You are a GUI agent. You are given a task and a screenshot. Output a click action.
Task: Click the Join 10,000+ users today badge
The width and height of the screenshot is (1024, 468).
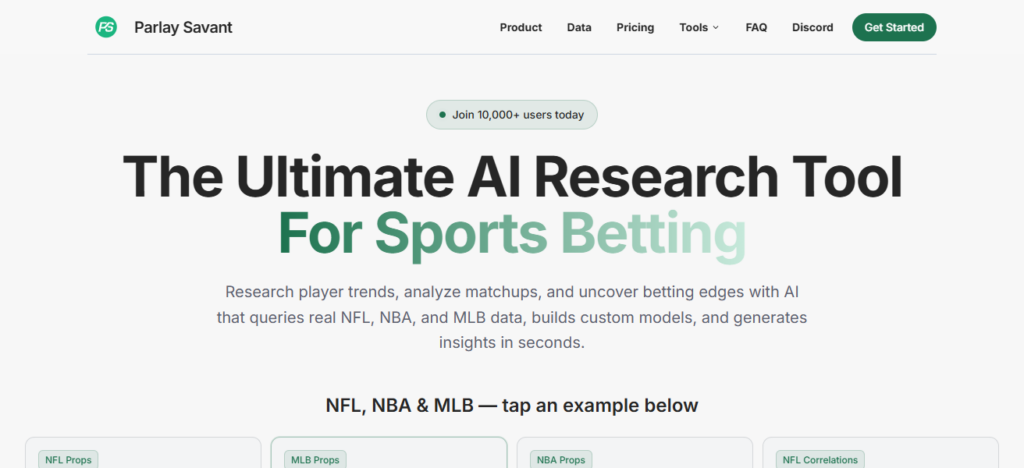511,115
